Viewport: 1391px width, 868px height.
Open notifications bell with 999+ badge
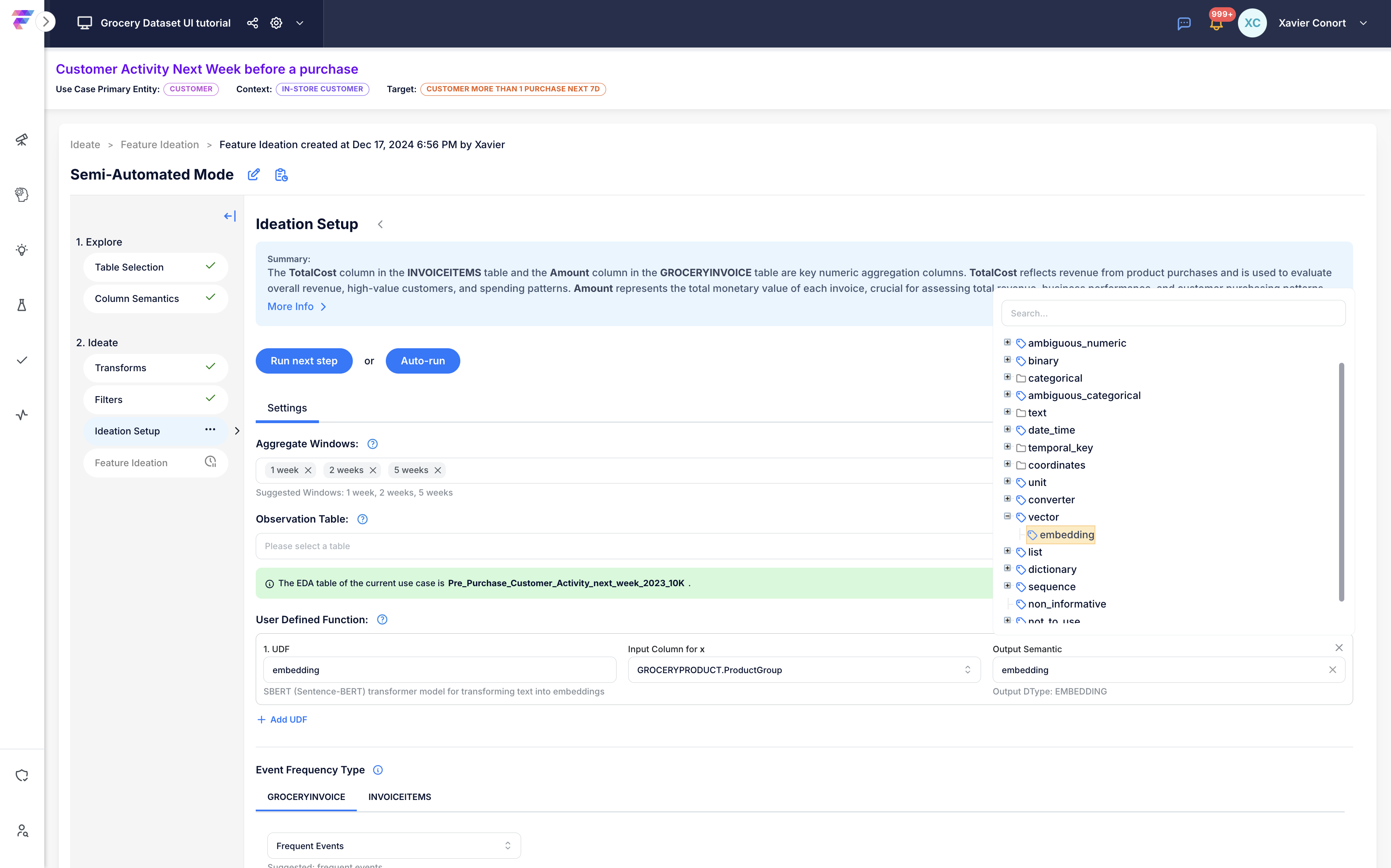1217,23
